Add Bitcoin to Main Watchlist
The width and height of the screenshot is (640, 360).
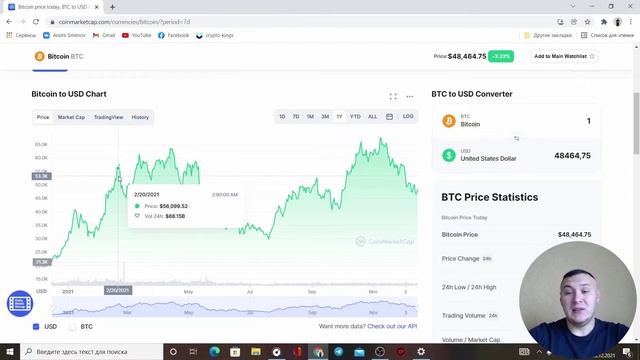(564, 56)
